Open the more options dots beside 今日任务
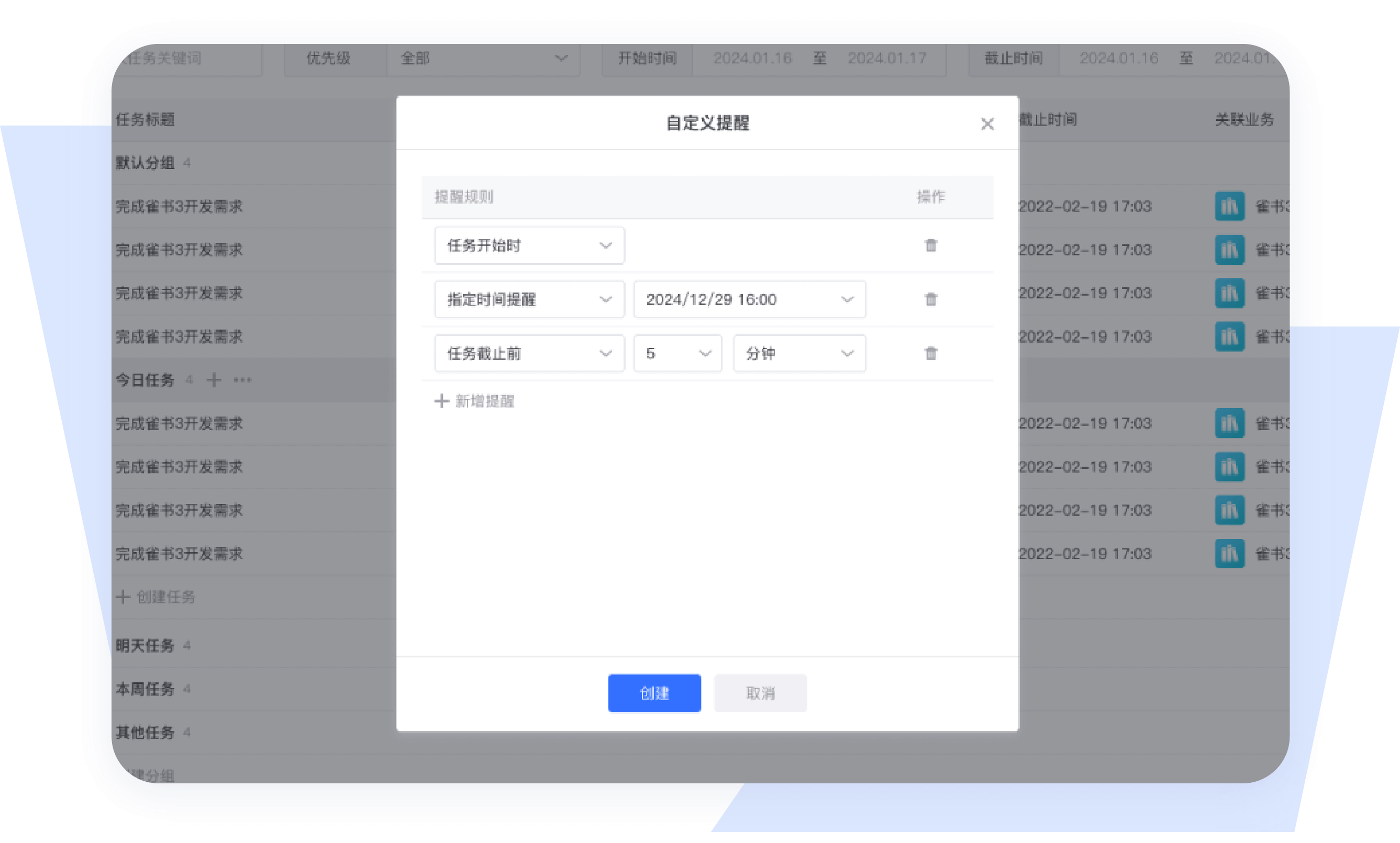This screenshot has height=843, width=1400. (242, 379)
